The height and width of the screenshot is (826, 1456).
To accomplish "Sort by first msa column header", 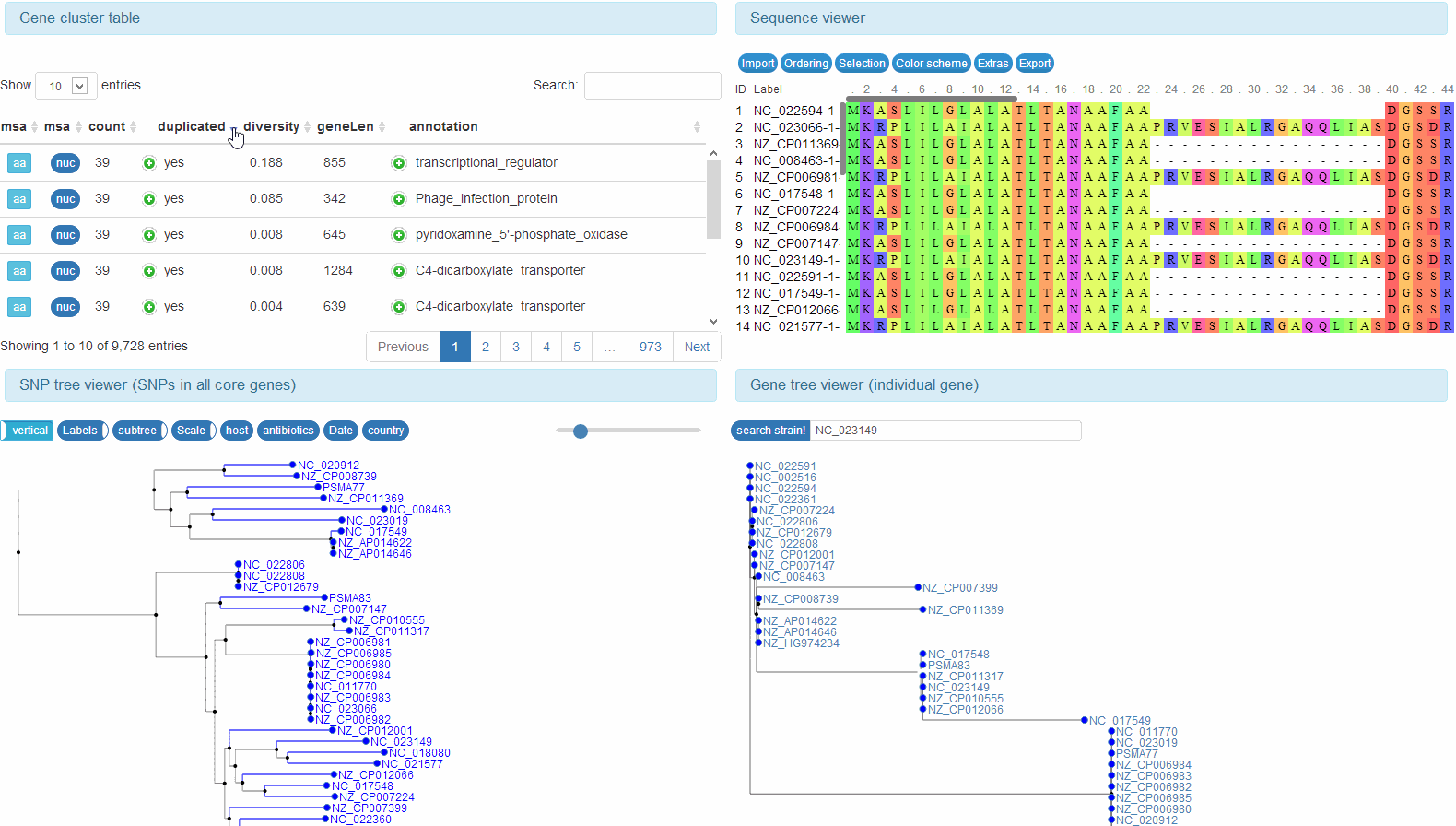I will coord(18,127).
